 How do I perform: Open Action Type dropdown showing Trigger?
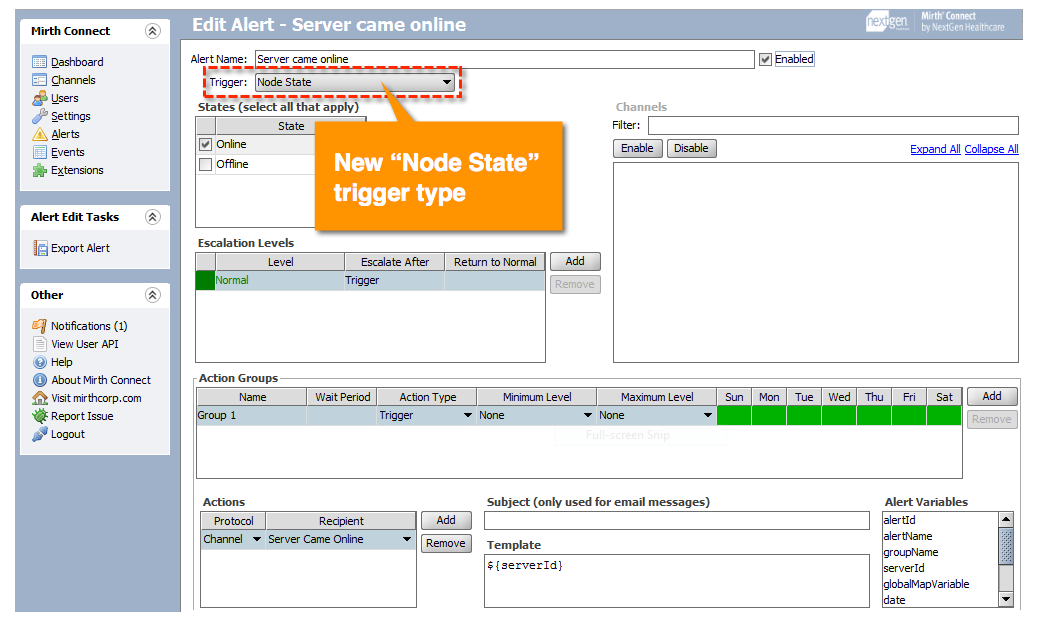point(426,415)
